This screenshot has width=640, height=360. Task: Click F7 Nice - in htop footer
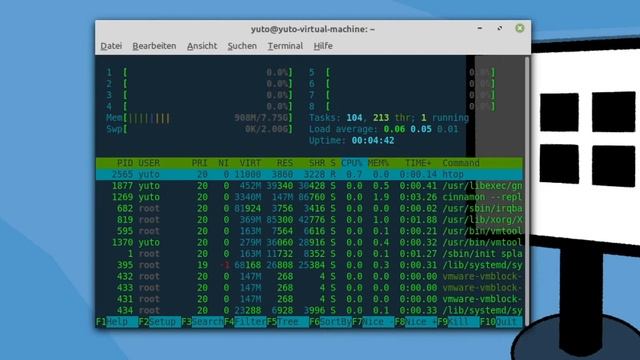[373, 322]
